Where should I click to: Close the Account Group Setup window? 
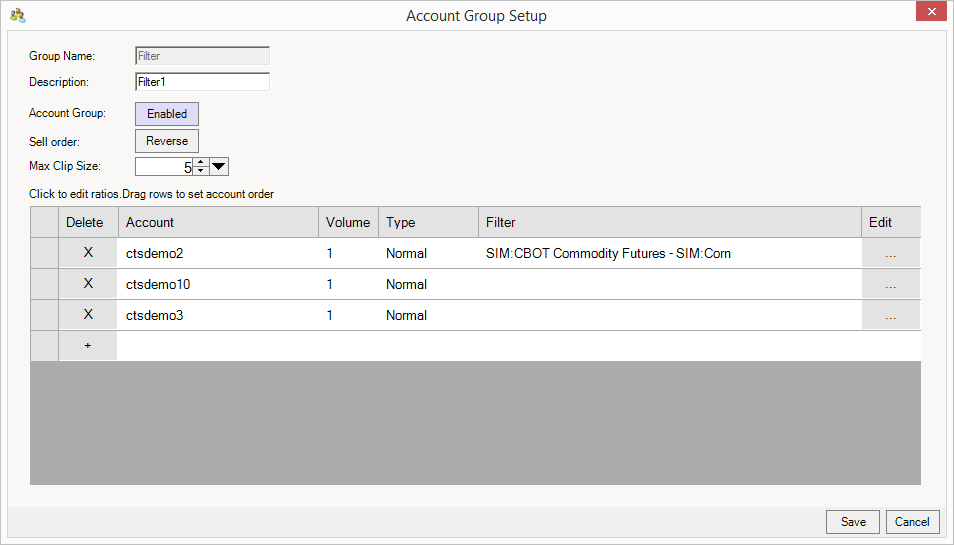pos(930,12)
